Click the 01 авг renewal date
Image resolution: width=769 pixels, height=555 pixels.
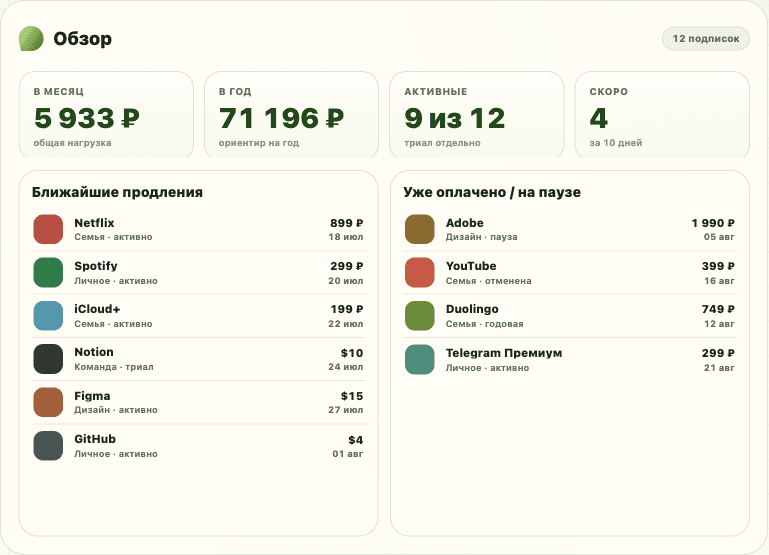point(348,454)
